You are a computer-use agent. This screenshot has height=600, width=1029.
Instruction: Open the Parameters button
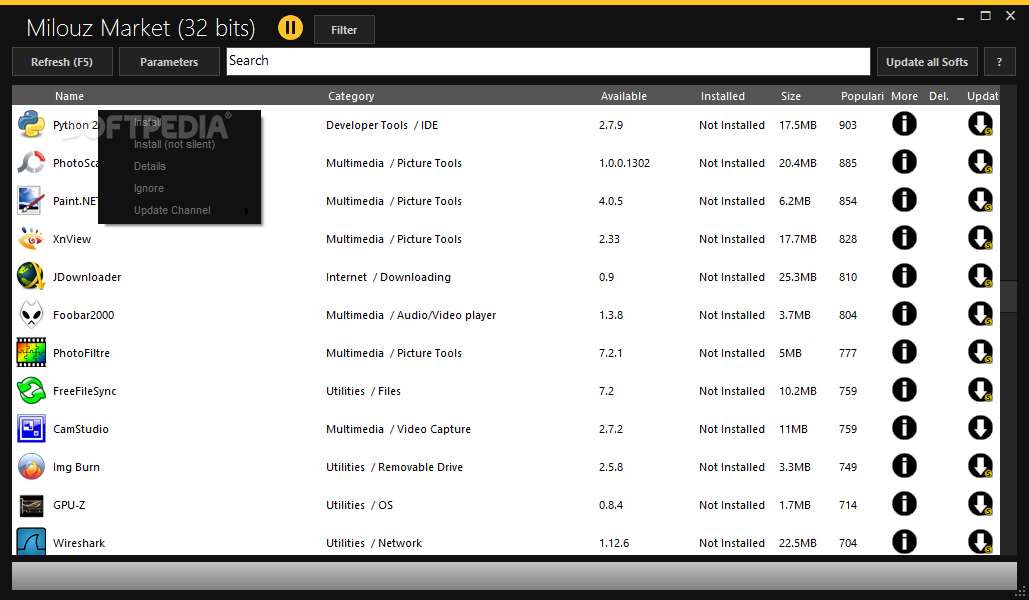[169, 62]
